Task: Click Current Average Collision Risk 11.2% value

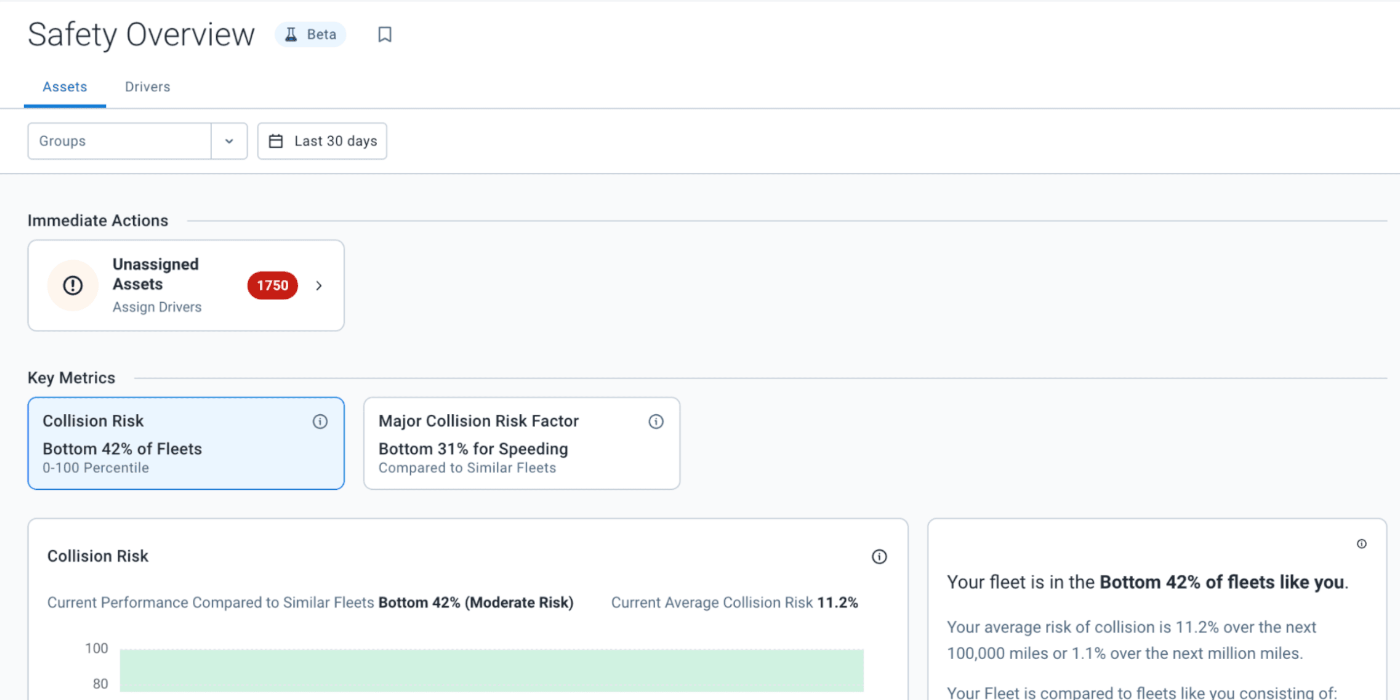Action: pos(837,603)
